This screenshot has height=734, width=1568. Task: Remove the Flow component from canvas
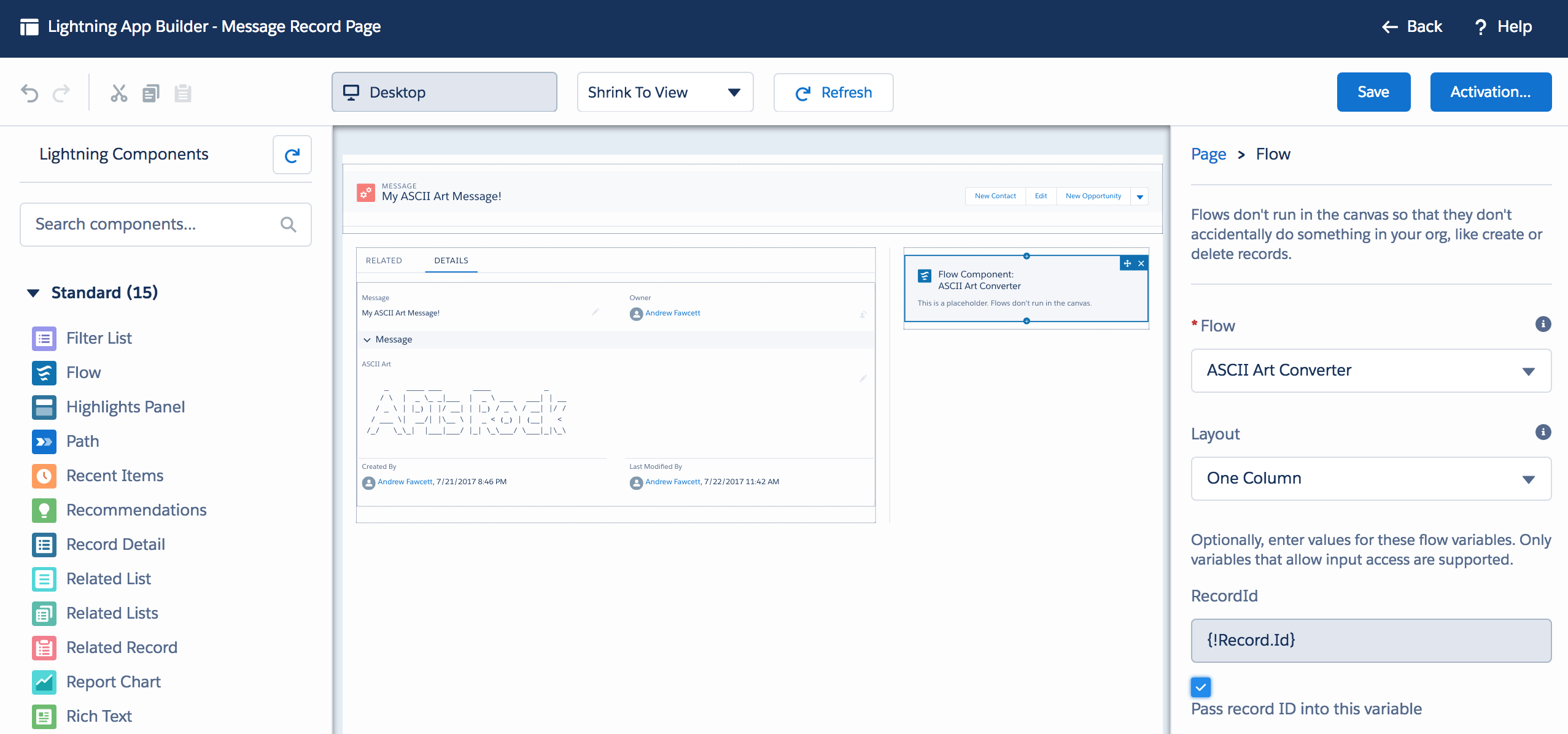pos(1141,264)
